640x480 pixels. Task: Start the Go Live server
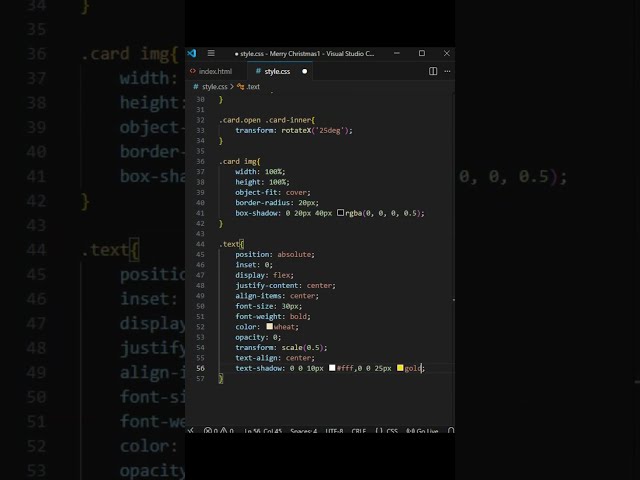422,431
